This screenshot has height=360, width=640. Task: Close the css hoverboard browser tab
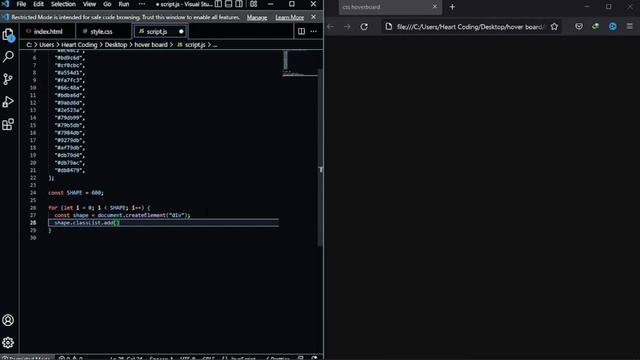point(434,7)
